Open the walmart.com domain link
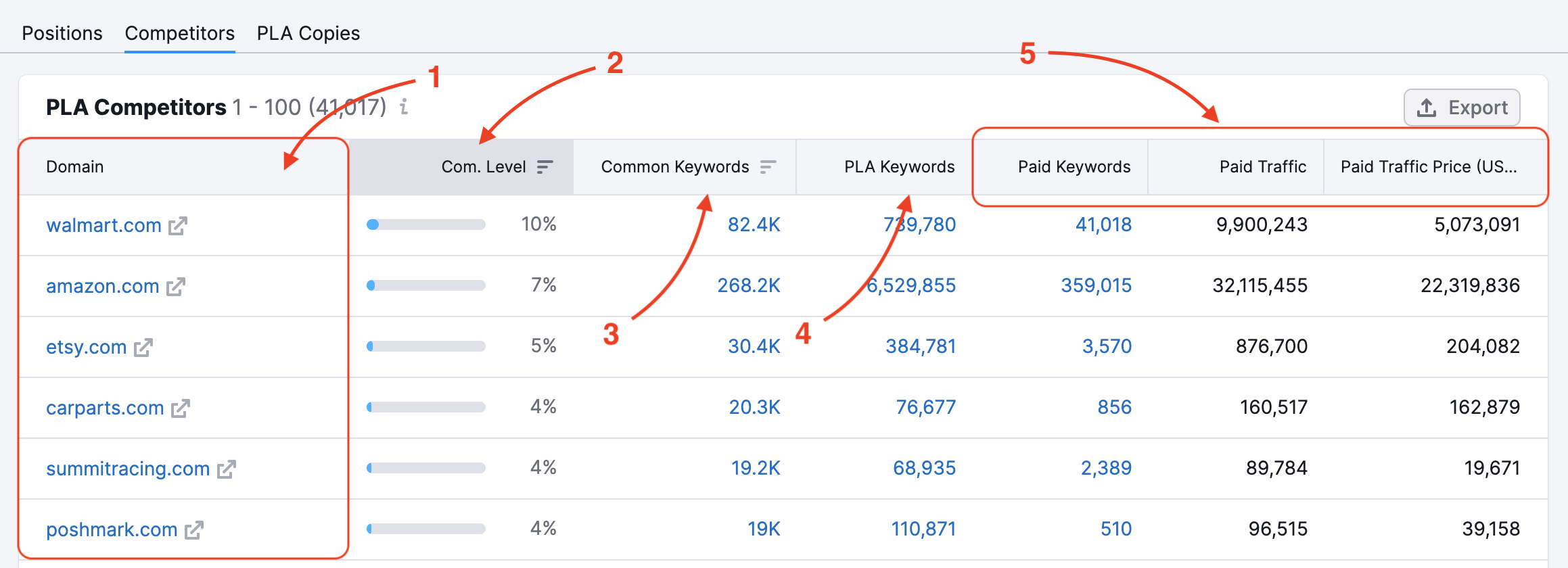 (x=103, y=225)
